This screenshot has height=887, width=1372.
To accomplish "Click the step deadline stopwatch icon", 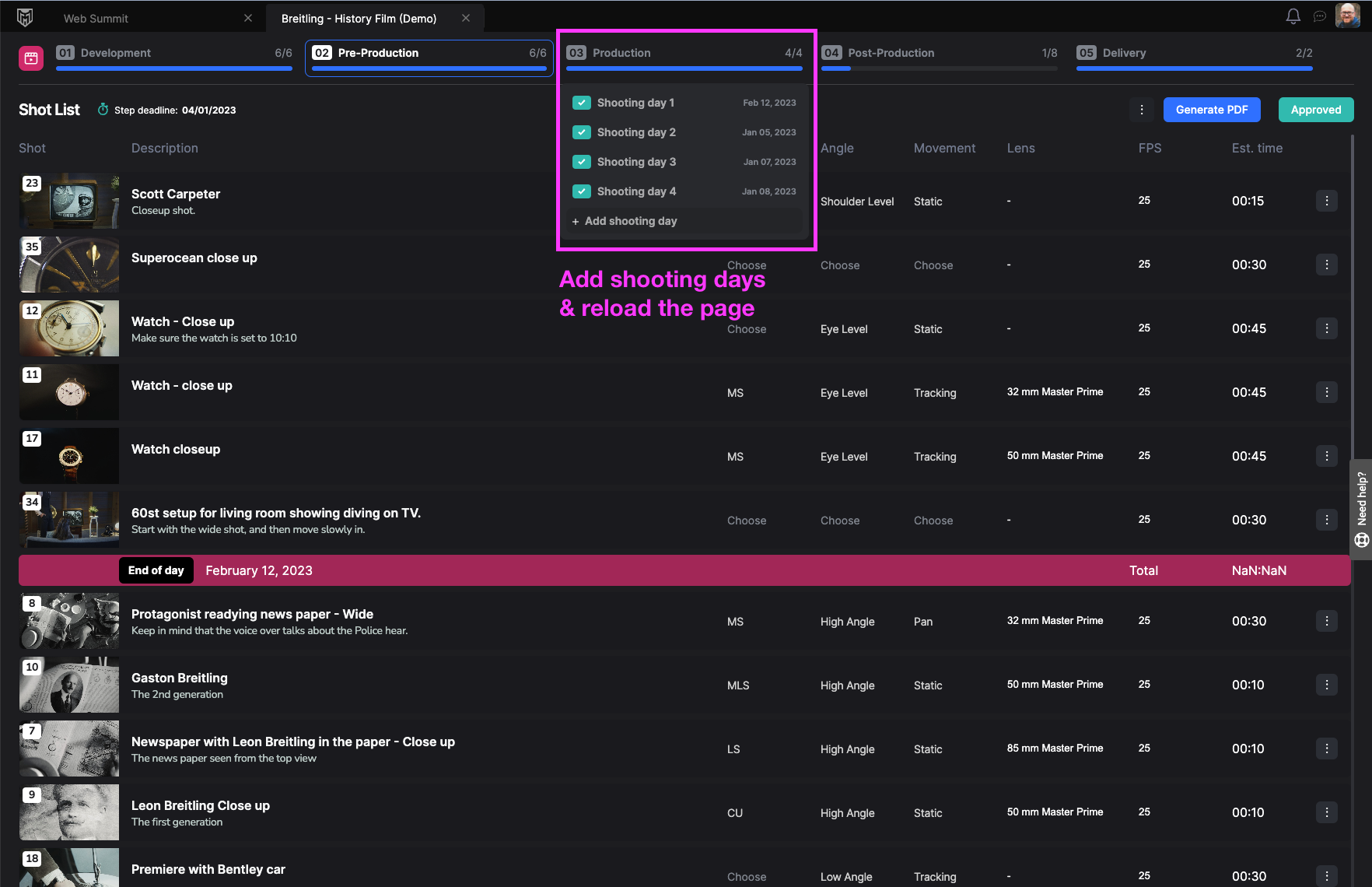I will click(x=103, y=110).
